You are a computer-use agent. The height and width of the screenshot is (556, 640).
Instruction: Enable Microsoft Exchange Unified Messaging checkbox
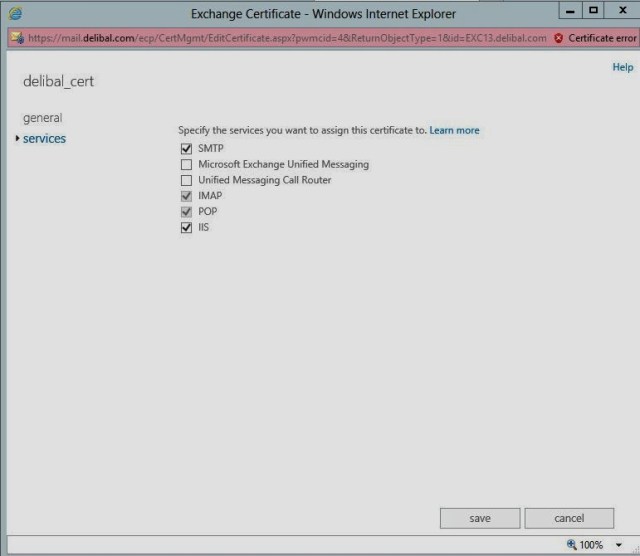tap(186, 164)
